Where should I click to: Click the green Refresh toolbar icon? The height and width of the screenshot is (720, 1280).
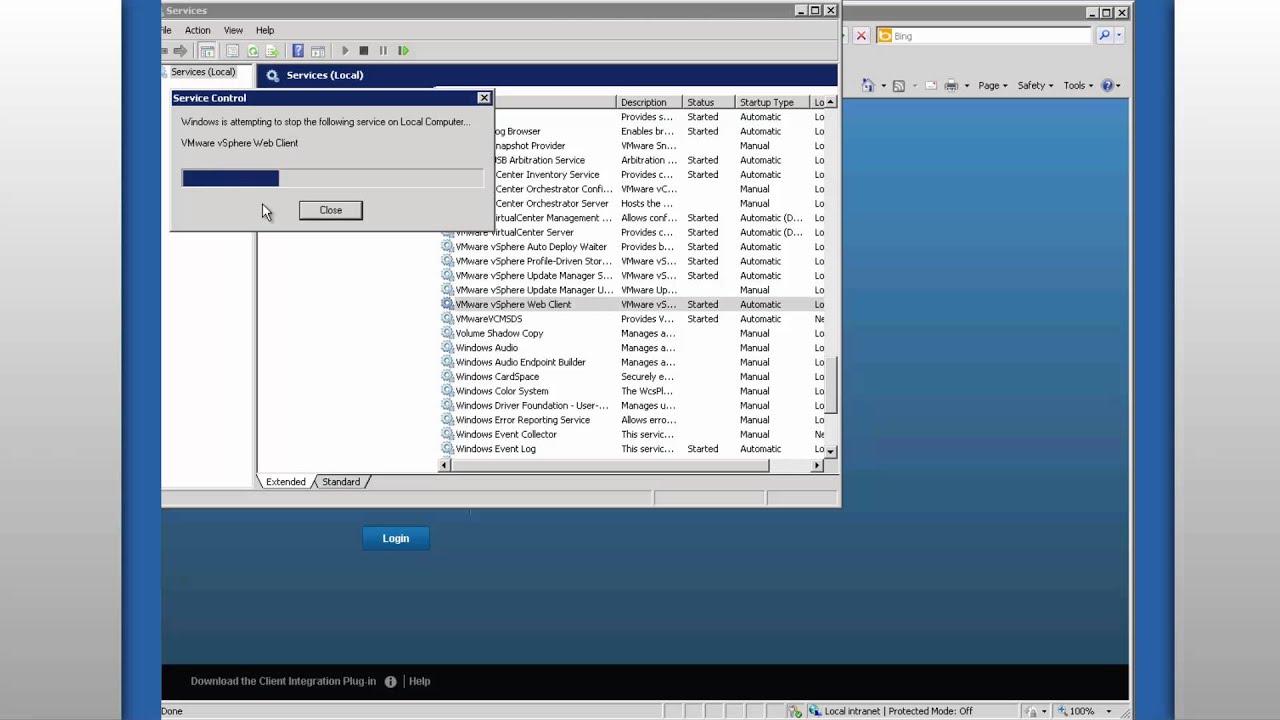click(x=252, y=51)
